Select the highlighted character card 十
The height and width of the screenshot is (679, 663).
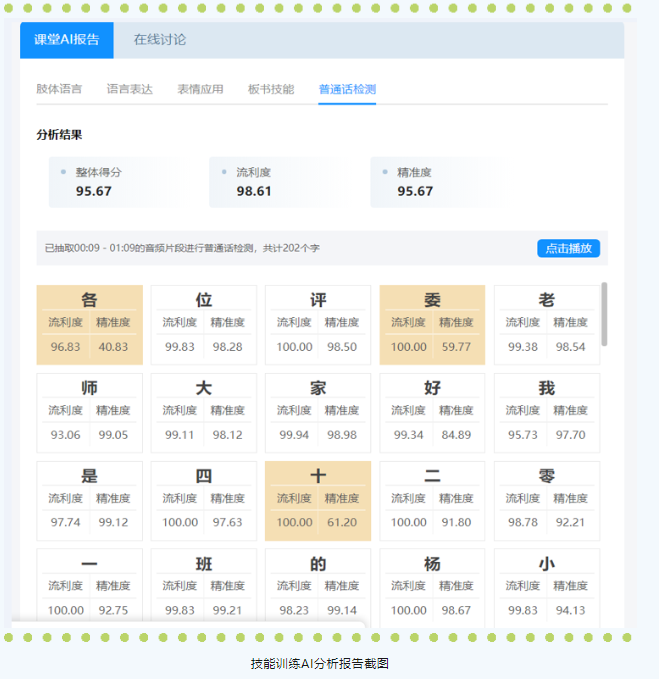coord(318,501)
